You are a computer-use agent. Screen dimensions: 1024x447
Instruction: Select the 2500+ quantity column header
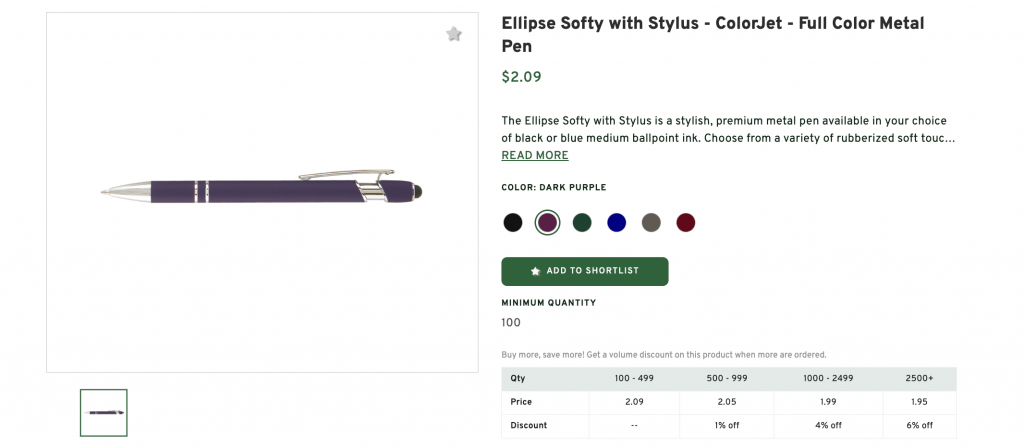(918, 379)
